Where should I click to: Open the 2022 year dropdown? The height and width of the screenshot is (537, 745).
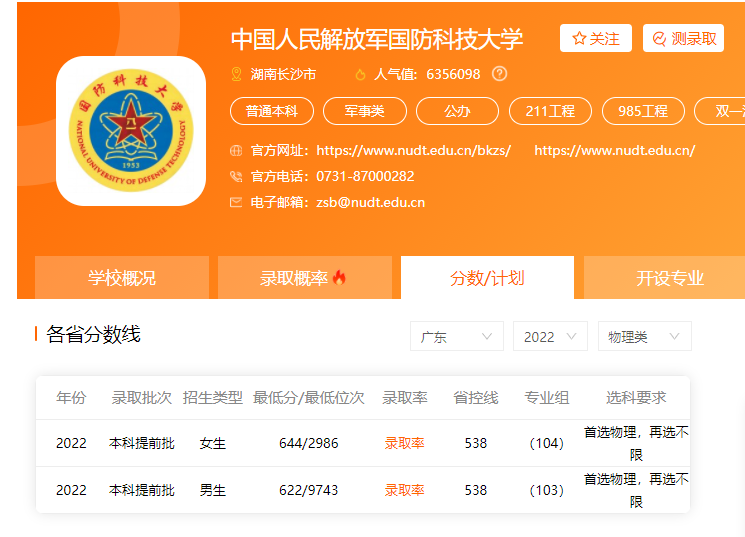click(550, 336)
